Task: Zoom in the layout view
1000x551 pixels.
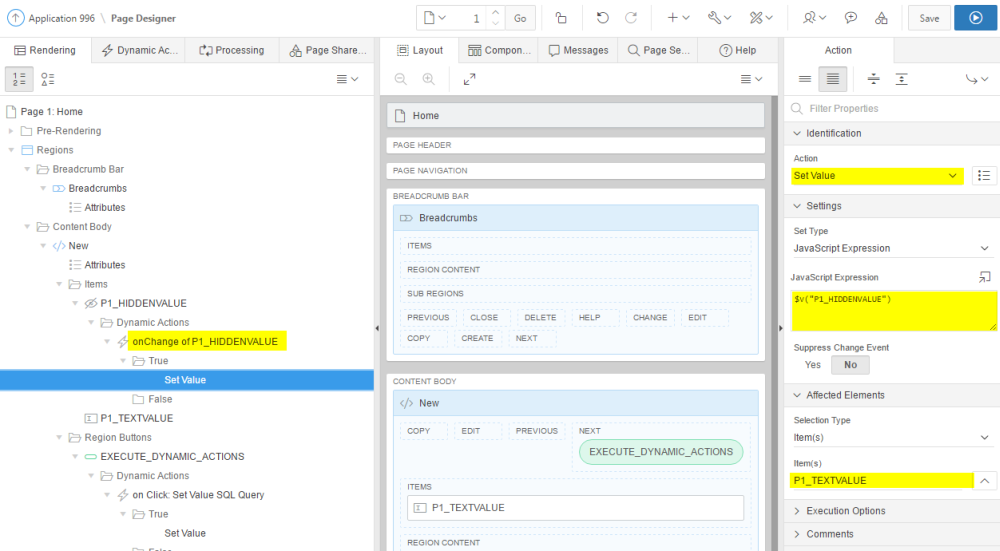Action: click(429, 79)
